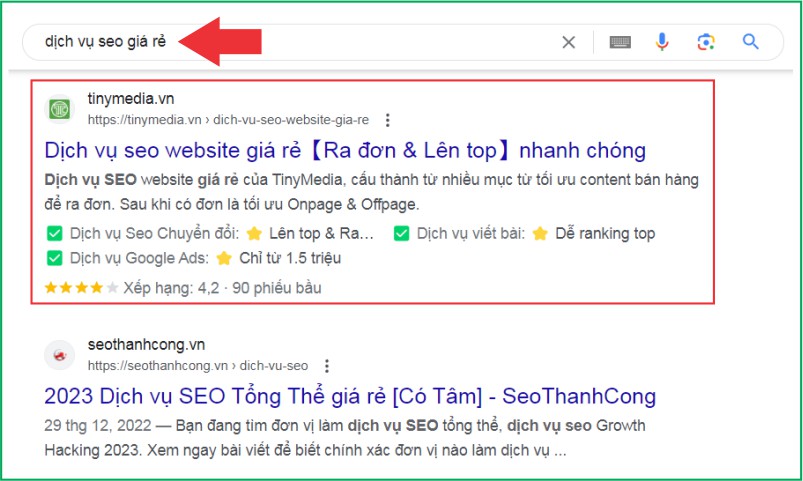This screenshot has width=803, height=481.
Task: Open the on-screen keyboard input tool
Action: click(620, 42)
